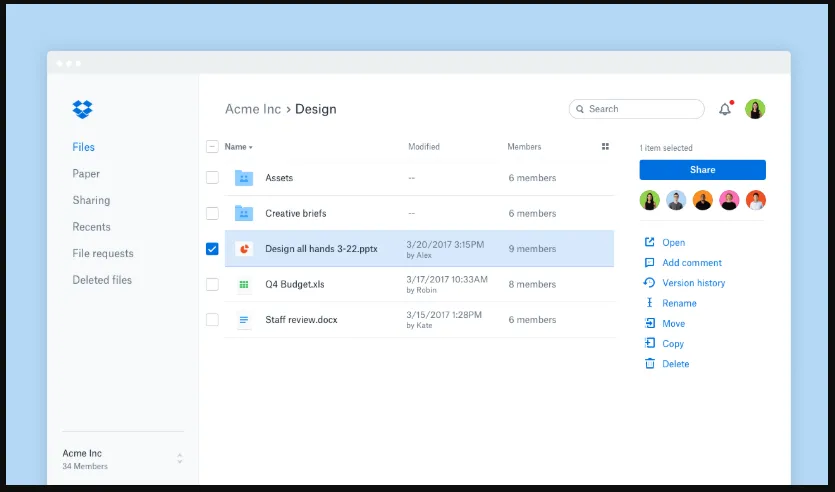Image resolution: width=835 pixels, height=492 pixels.
Task: Click the Version history clock icon
Action: [x=649, y=283]
